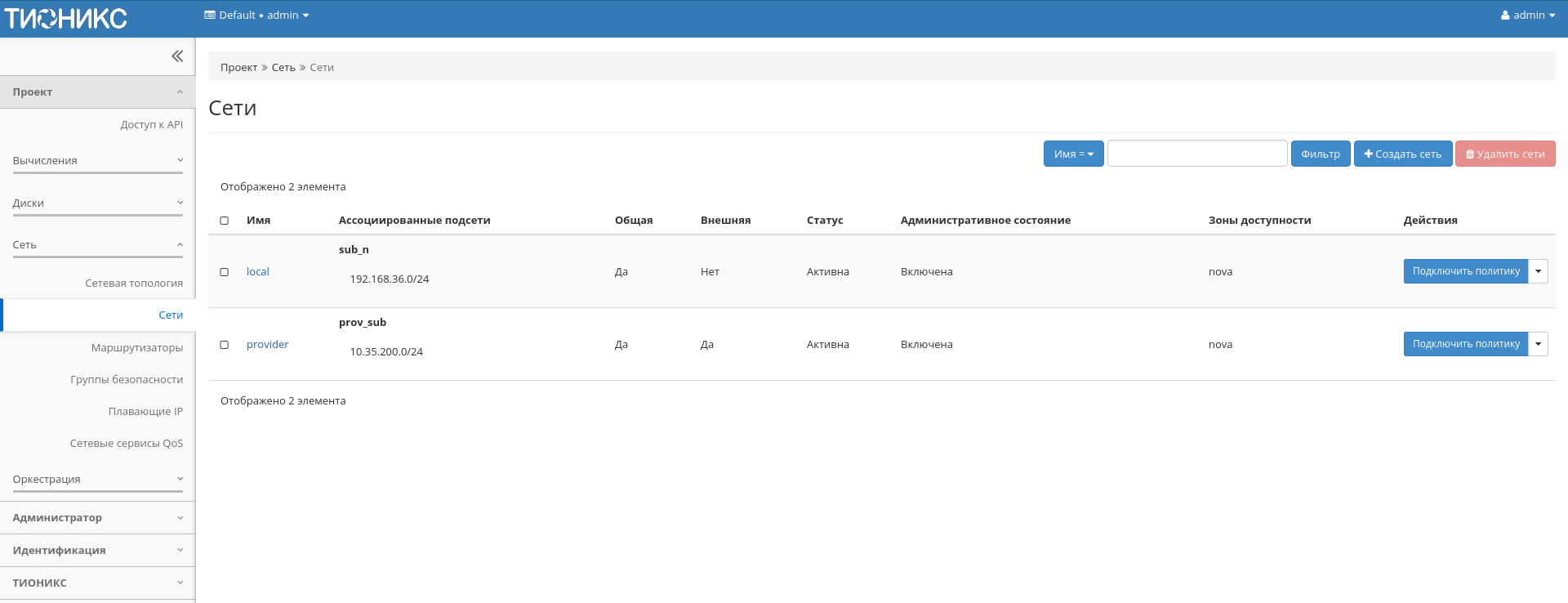Image resolution: width=1568 pixels, height=603 pixels.
Task: Open Маршрутизаторы in the sidebar
Action: tap(136, 348)
